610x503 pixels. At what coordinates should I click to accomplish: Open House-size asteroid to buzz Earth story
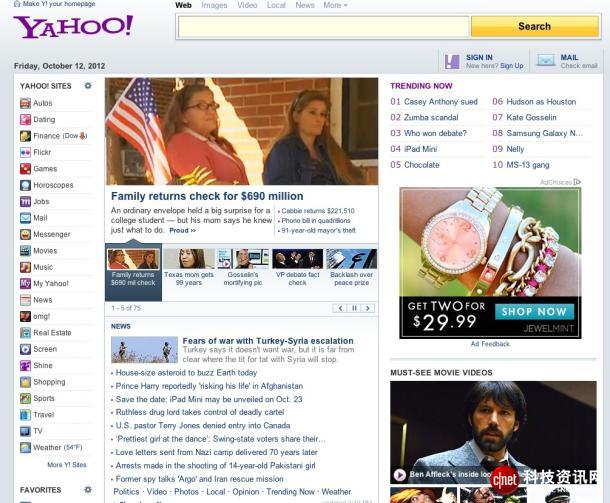(x=186, y=373)
